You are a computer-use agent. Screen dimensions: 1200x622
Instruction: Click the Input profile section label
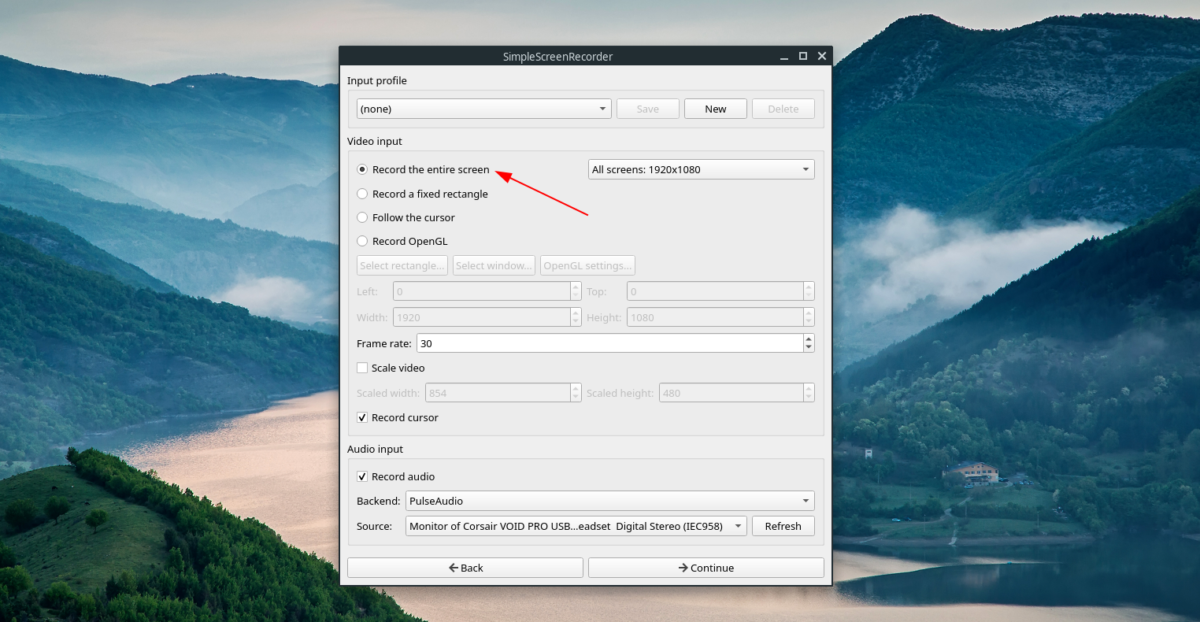pyautogui.click(x=377, y=81)
